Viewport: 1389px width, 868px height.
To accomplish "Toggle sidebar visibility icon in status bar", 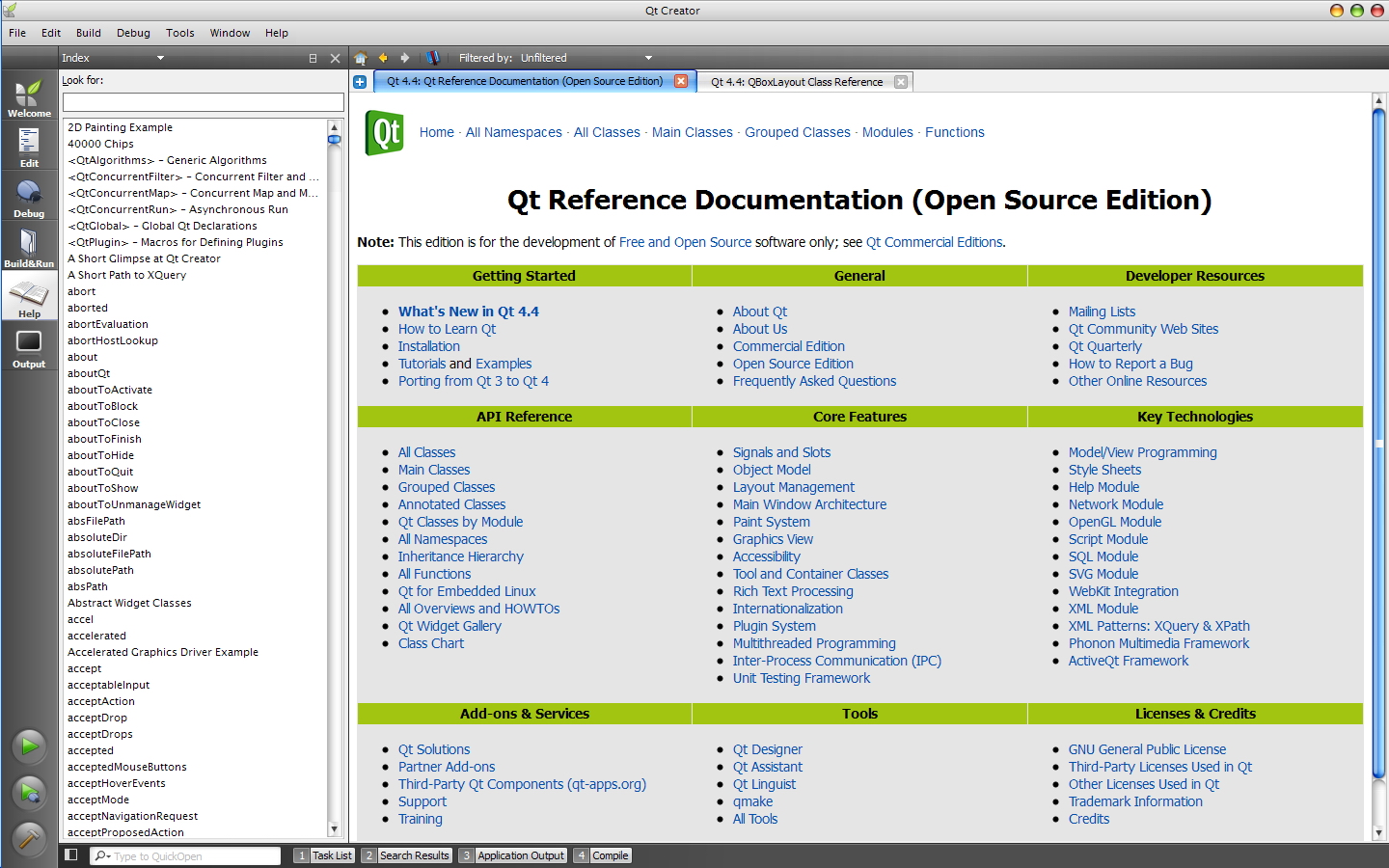I will point(70,854).
